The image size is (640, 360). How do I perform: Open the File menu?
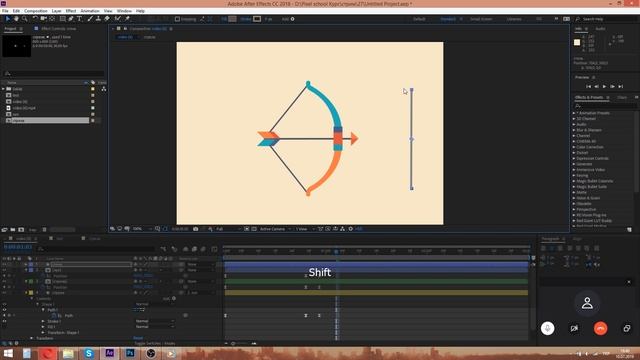click(x=5, y=11)
